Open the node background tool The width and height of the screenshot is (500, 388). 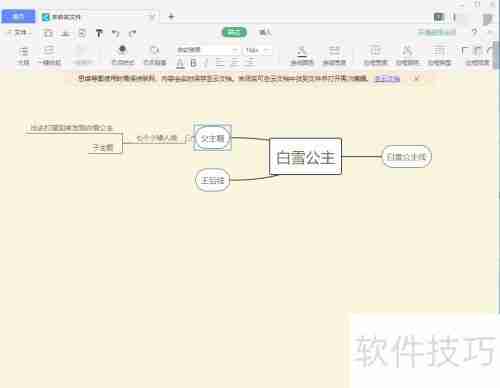pyautogui.click(x=155, y=56)
